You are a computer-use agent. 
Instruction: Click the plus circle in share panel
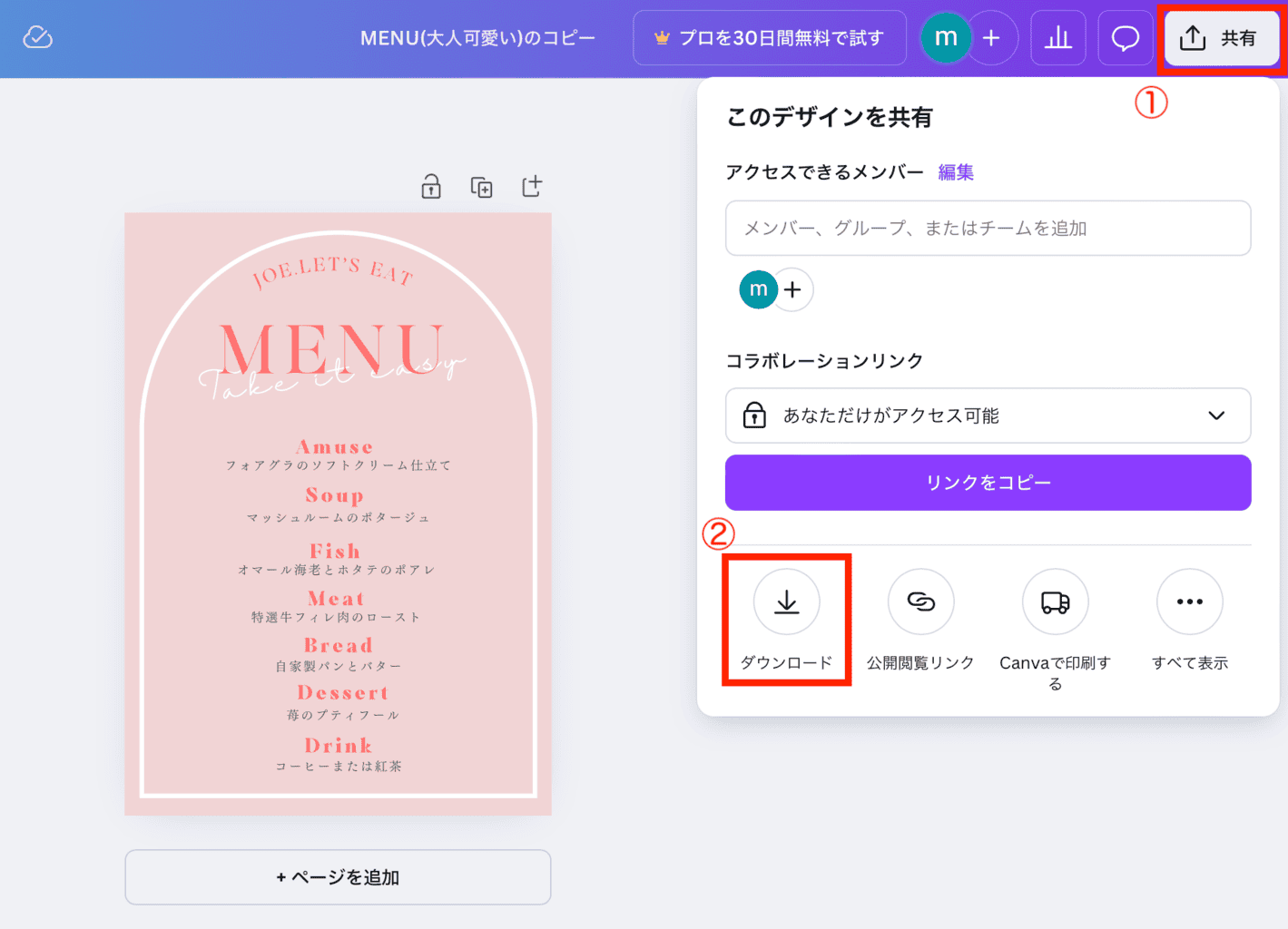coord(793,290)
